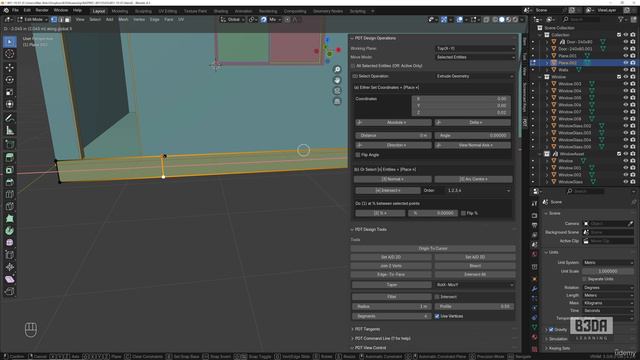Activate the Extrude Region tool
640x360 pixels.
click(9, 158)
